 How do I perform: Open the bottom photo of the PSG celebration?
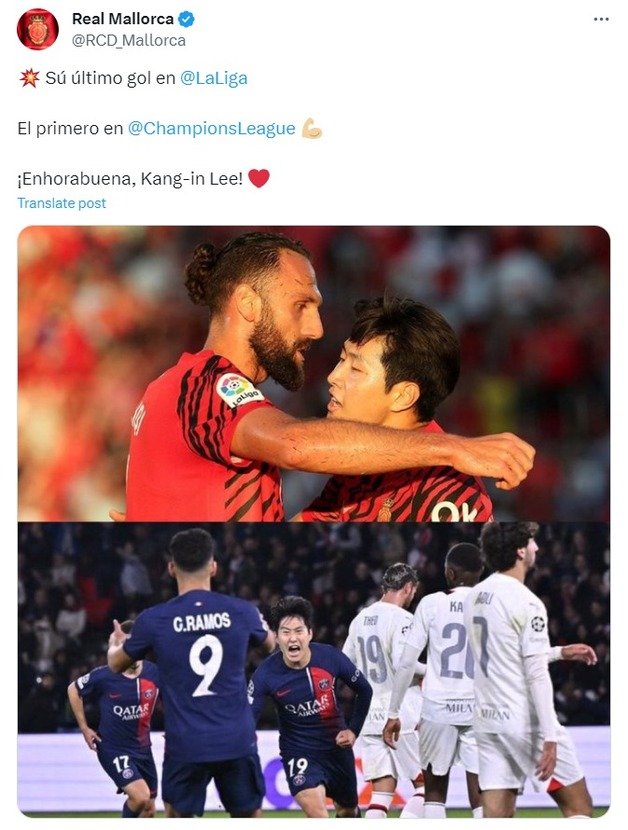tap(313, 670)
